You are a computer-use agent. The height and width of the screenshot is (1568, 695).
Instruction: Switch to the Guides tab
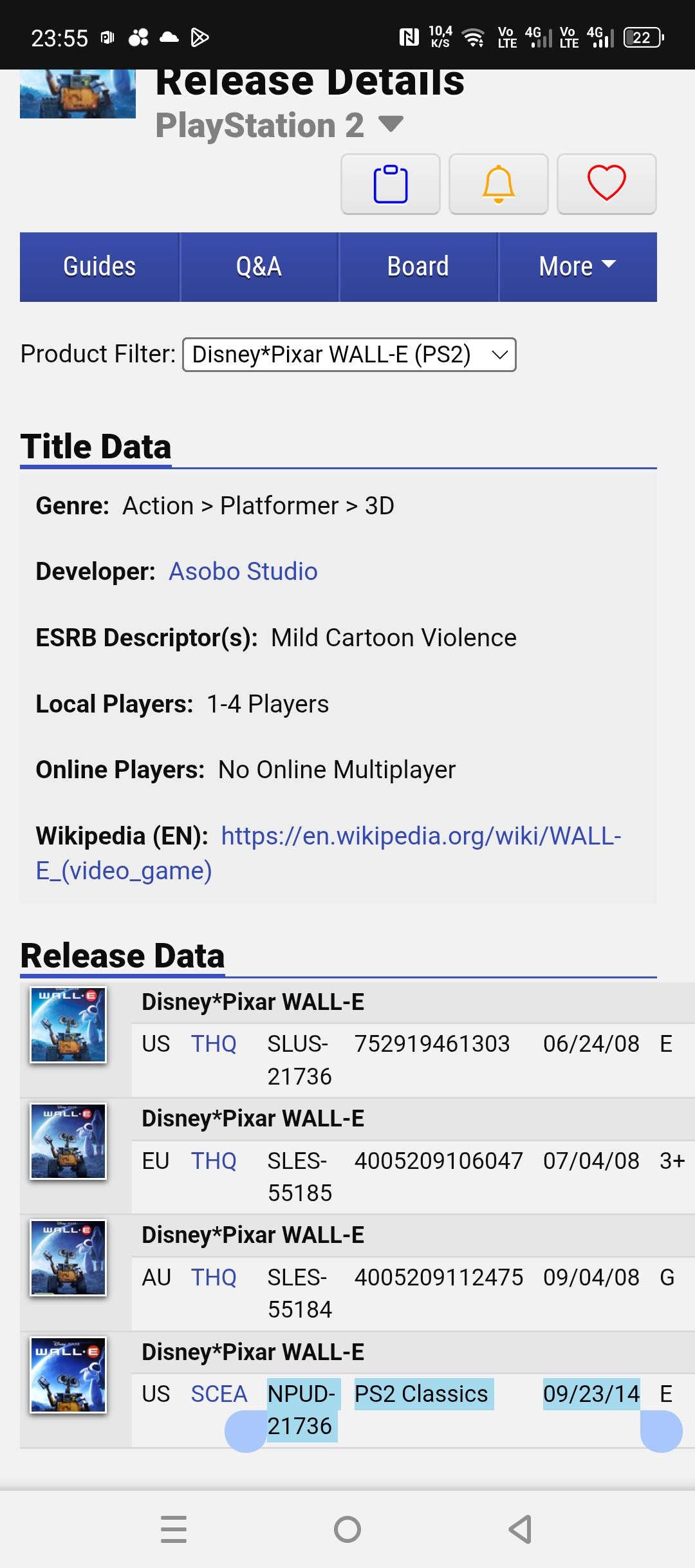click(100, 266)
